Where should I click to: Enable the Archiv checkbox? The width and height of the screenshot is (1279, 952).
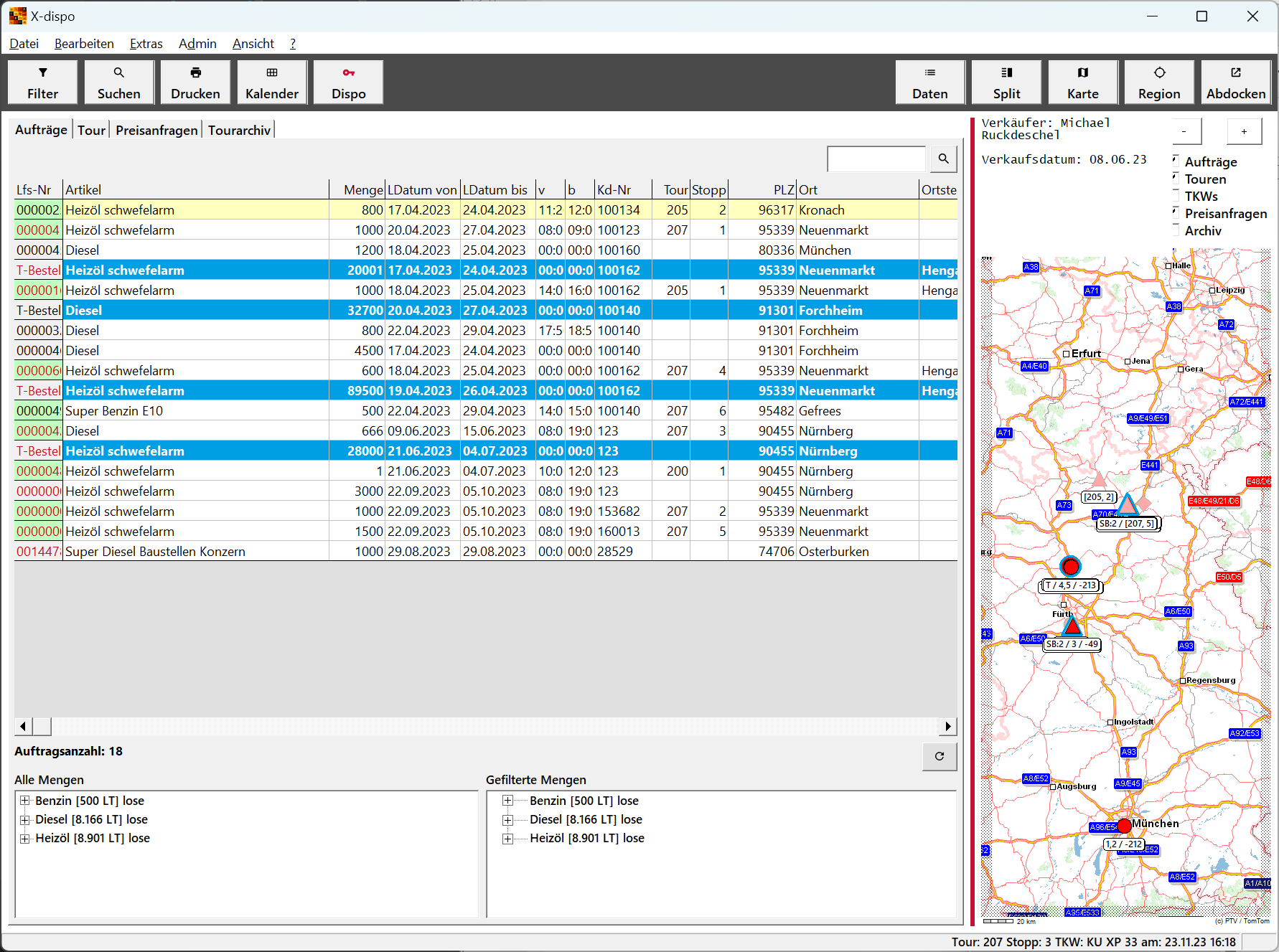pyautogui.click(x=1176, y=229)
